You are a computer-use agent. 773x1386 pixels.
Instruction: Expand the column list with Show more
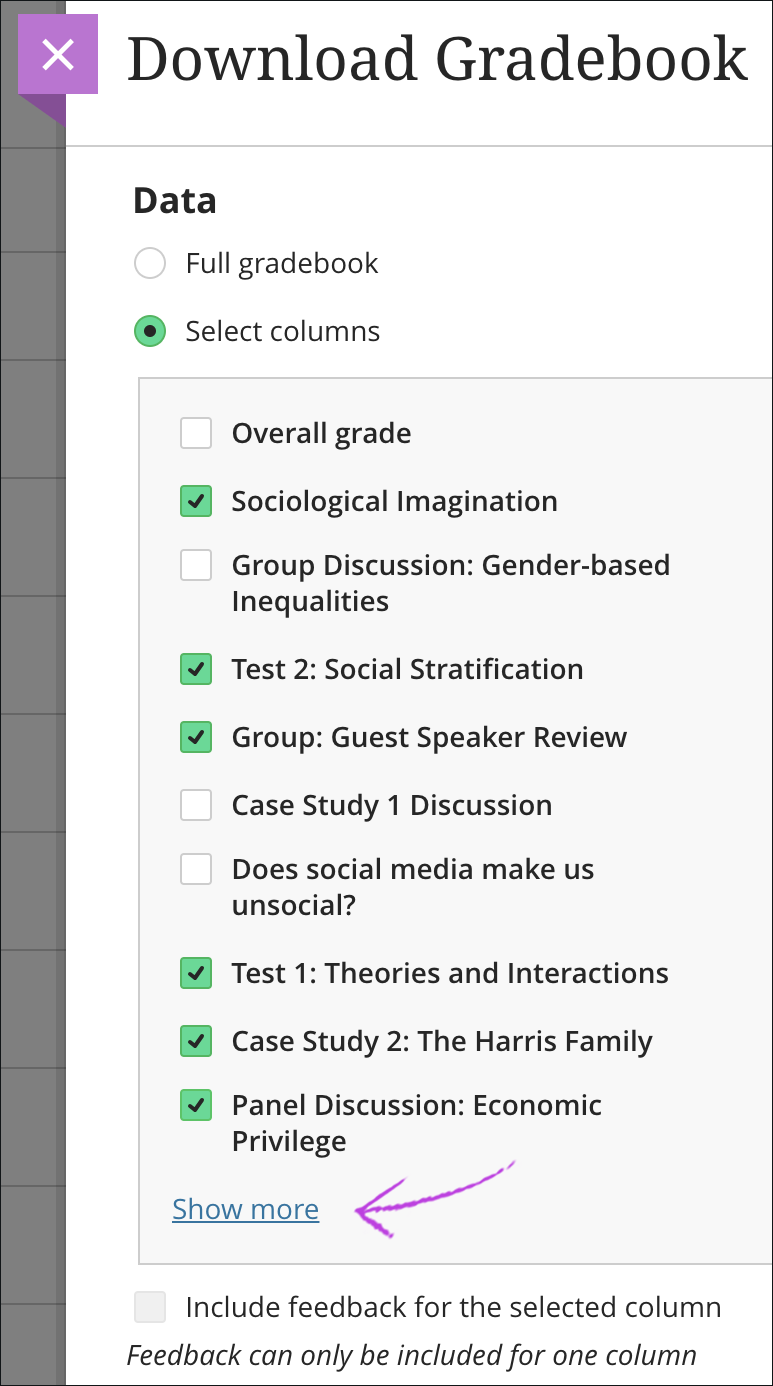pos(245,1209)
